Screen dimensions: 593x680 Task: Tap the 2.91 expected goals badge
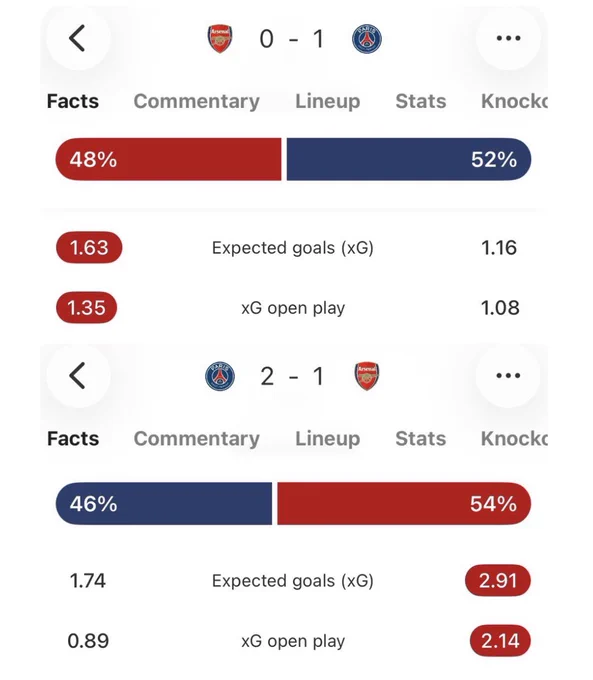tap(498, 581)
